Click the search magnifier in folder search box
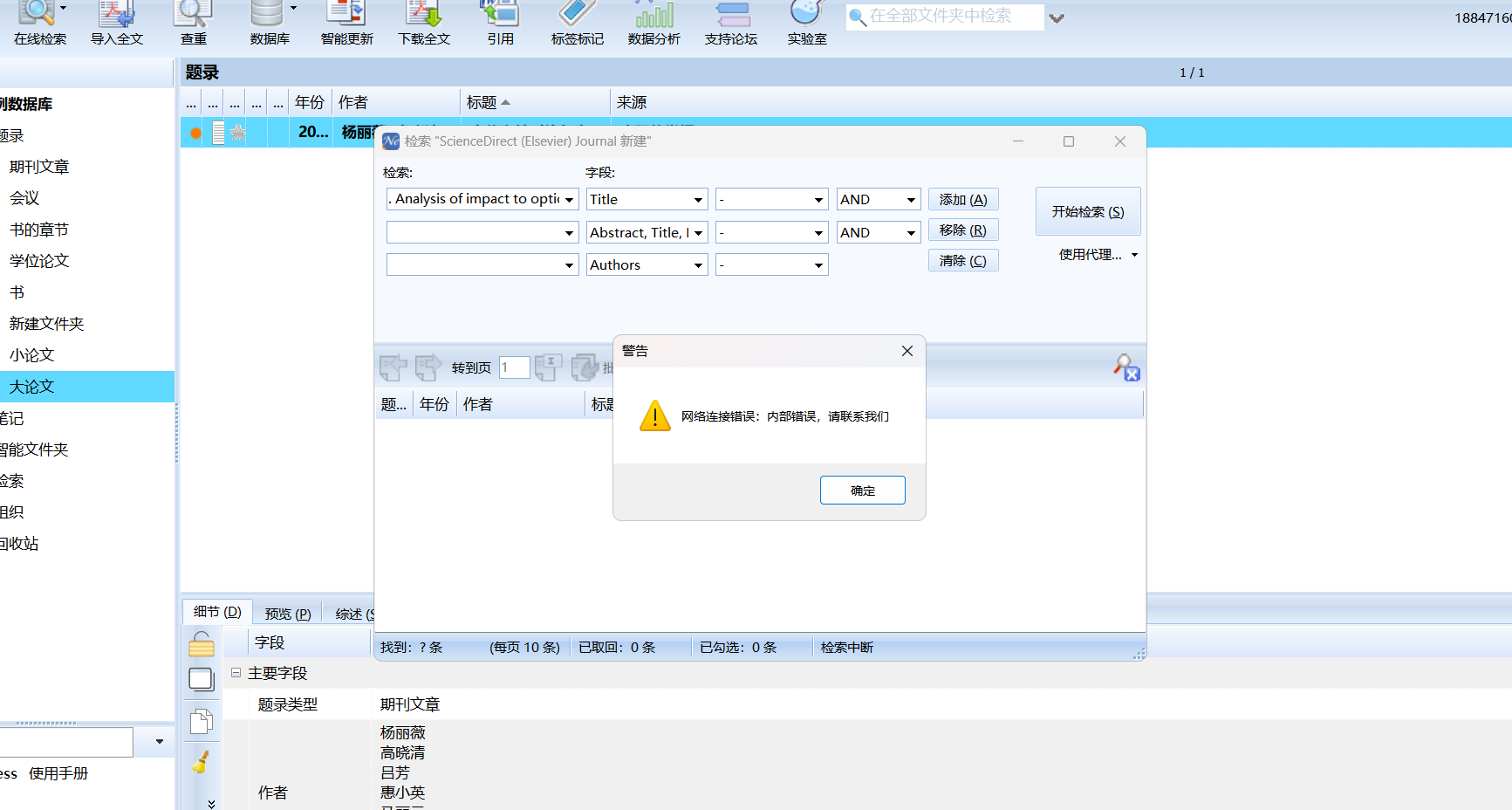Image resolution: width=1512 pixels, height=810 pixels. (x=857, y=17)
